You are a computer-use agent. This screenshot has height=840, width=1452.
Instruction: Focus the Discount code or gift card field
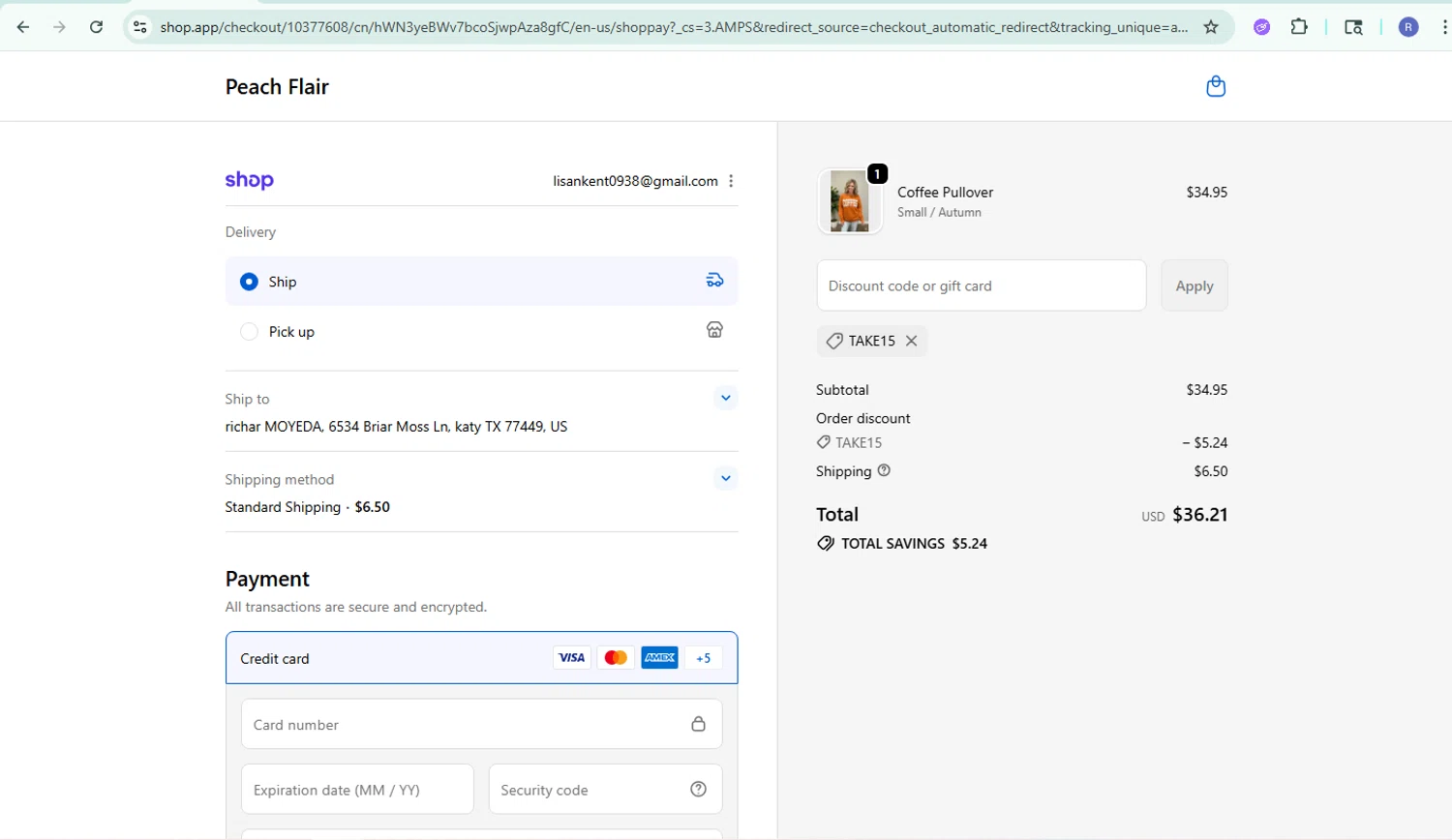(982, 285)
